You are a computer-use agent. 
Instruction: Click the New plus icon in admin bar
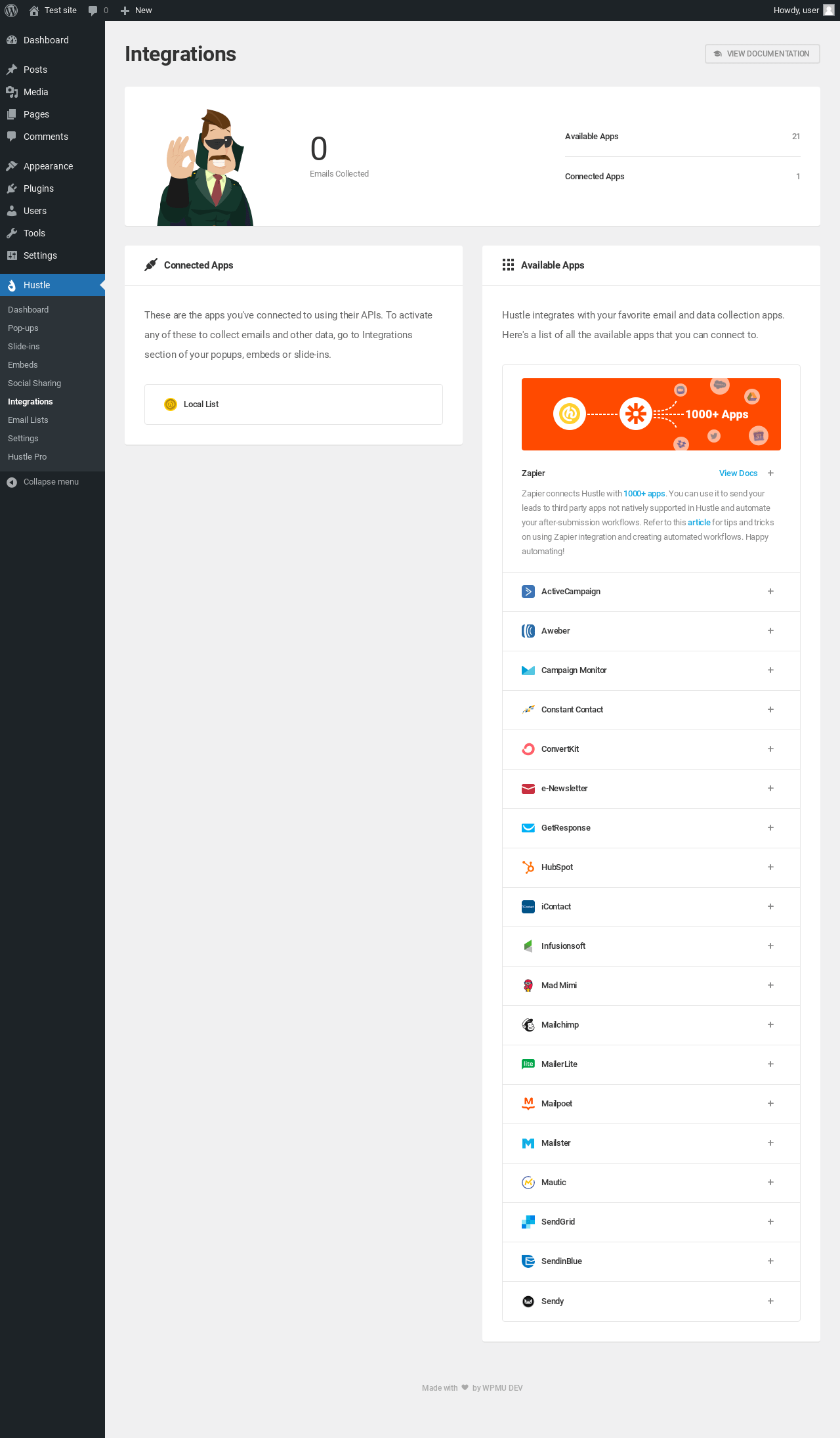click(x=125, y=11)
